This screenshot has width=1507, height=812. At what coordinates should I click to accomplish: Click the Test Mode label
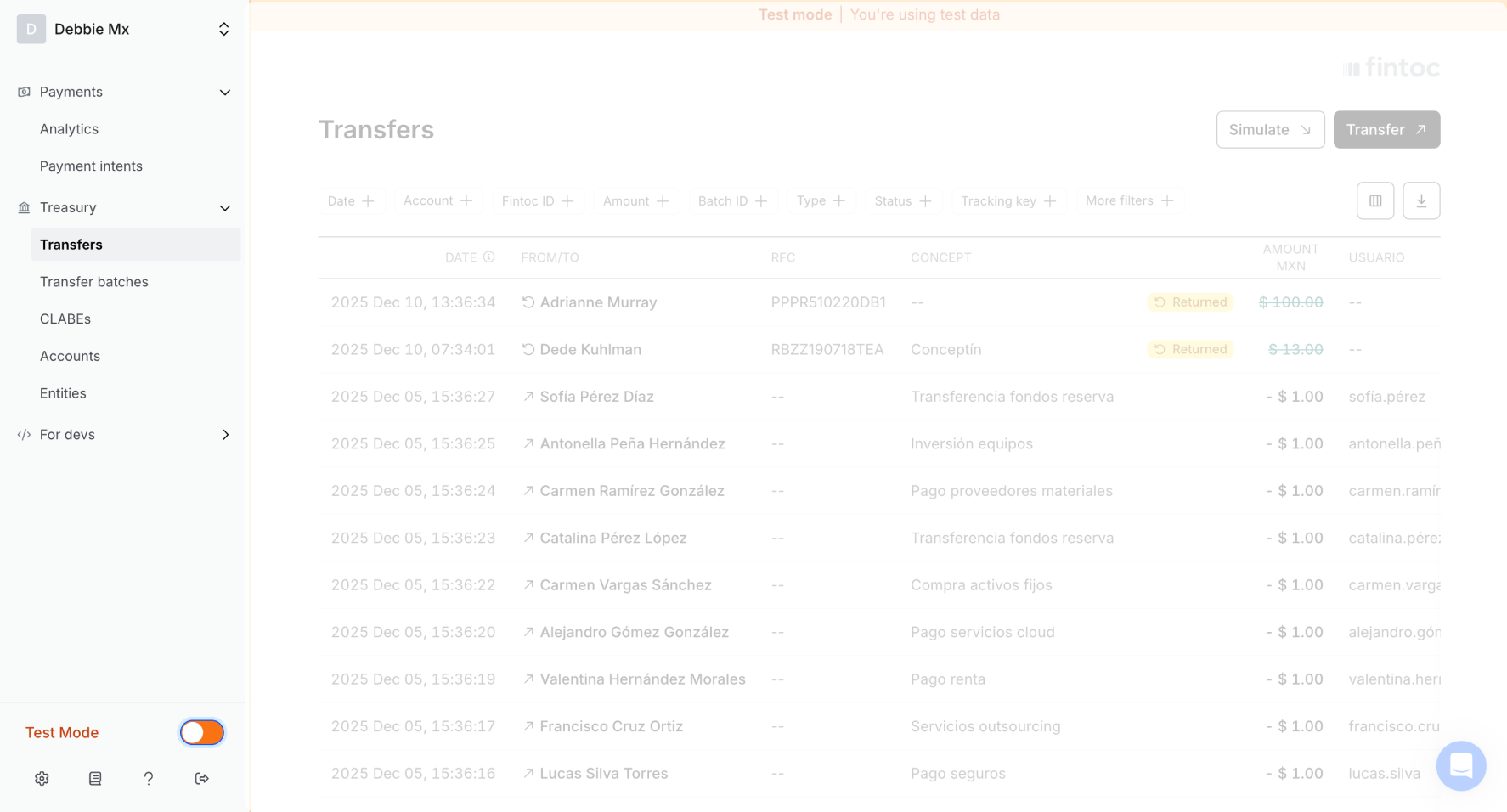(62, 732)
